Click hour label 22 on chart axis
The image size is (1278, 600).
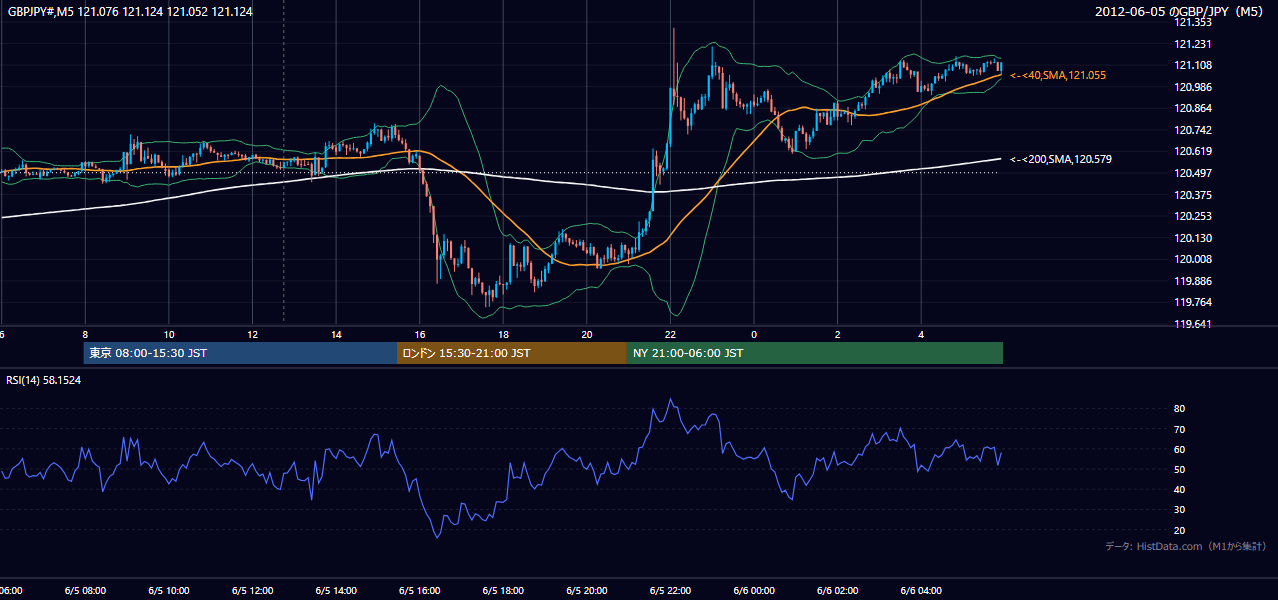tap(670, 335)
